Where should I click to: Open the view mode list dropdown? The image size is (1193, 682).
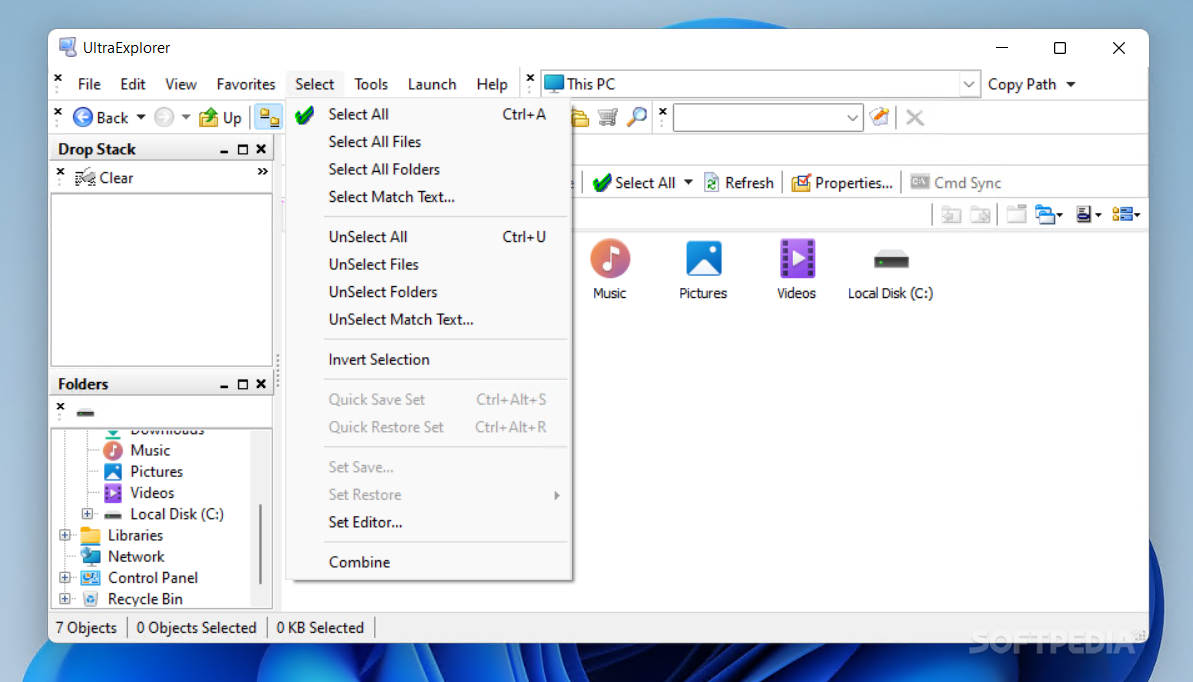pos(1125,215)
